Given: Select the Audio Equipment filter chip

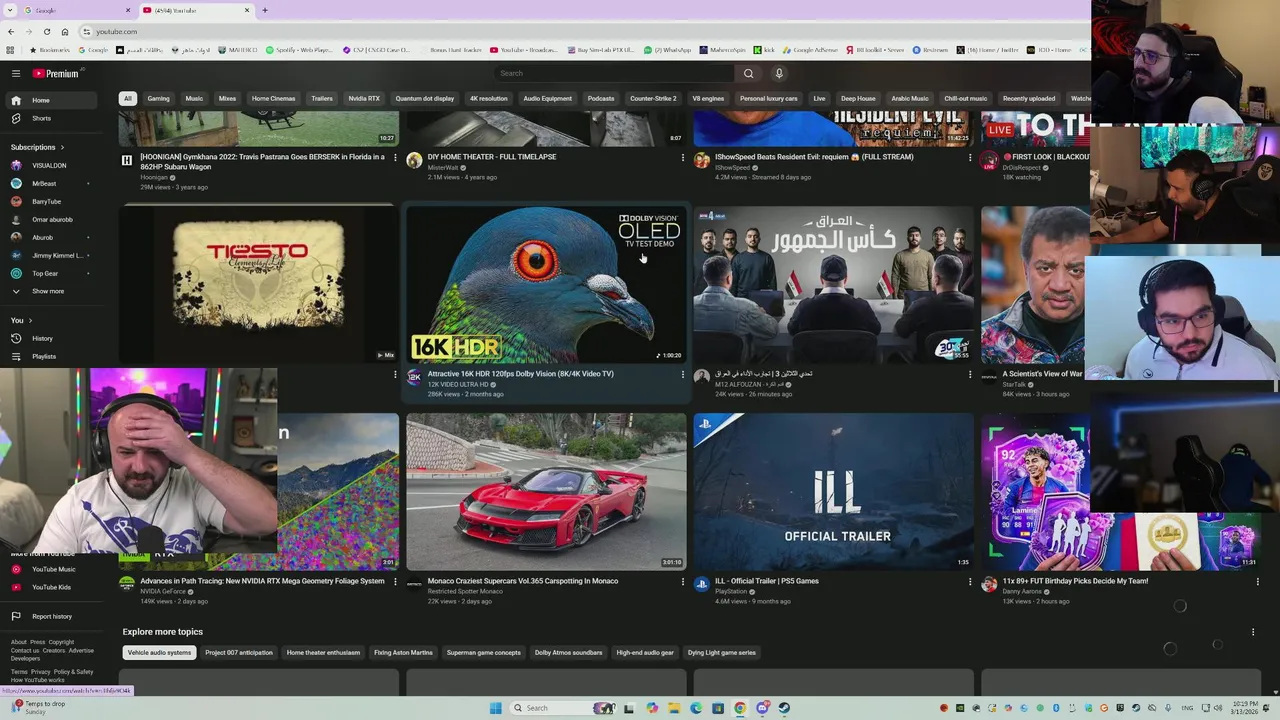Looking at the screenshot, I should pyautogui.click(x=547, y=98).
